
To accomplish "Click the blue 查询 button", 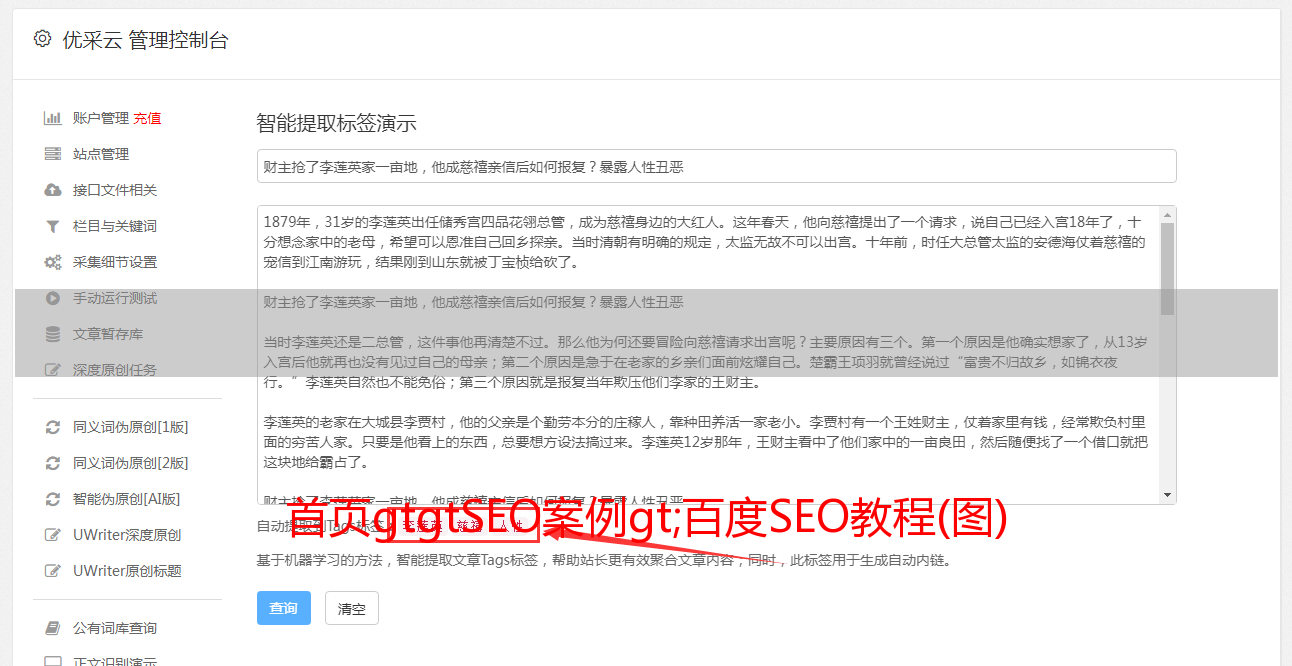I will tap(284, 608).
